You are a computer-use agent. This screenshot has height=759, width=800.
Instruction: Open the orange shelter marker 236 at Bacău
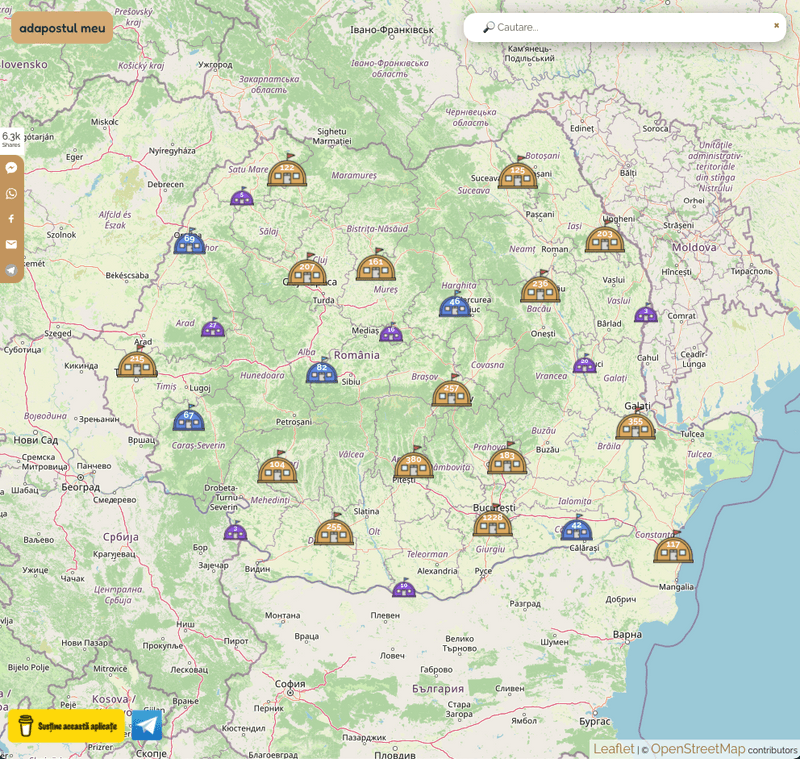pyautogui.click(x=540, y=287)
